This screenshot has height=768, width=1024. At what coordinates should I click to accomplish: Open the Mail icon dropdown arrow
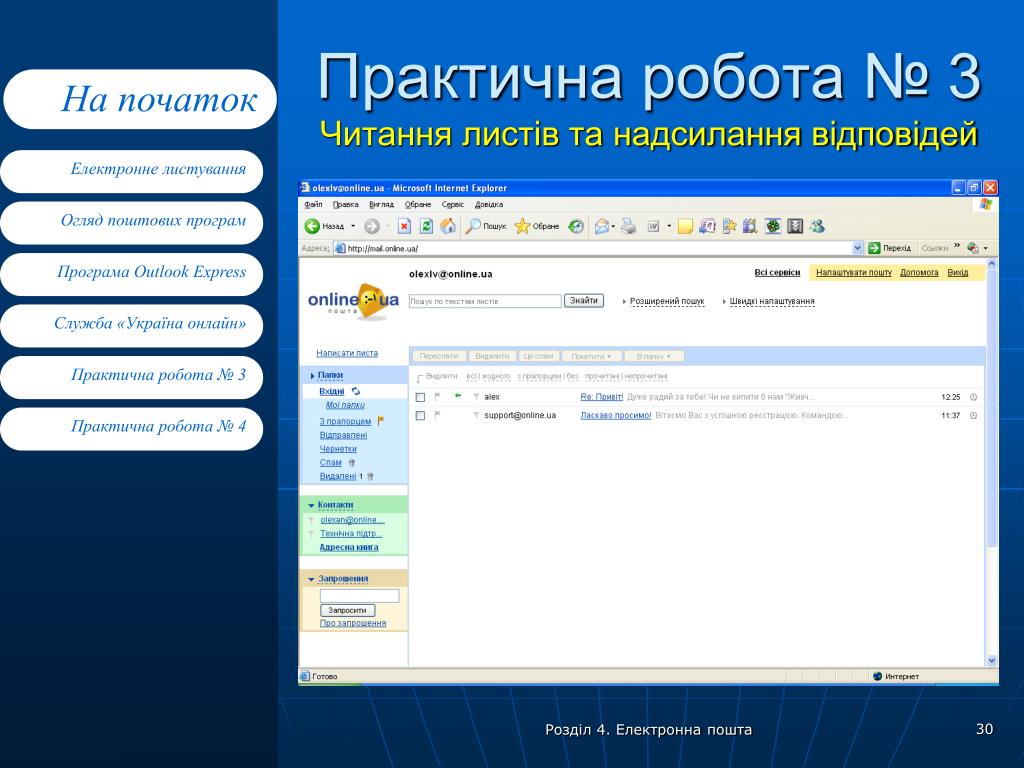[x=613, y=227]
